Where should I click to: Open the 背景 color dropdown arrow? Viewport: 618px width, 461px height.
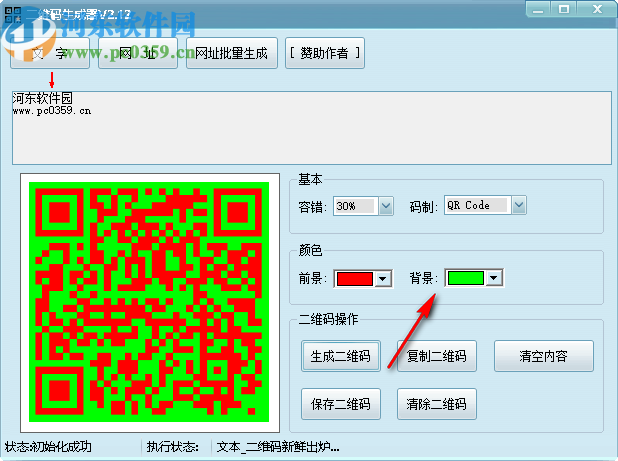(494, 278)
